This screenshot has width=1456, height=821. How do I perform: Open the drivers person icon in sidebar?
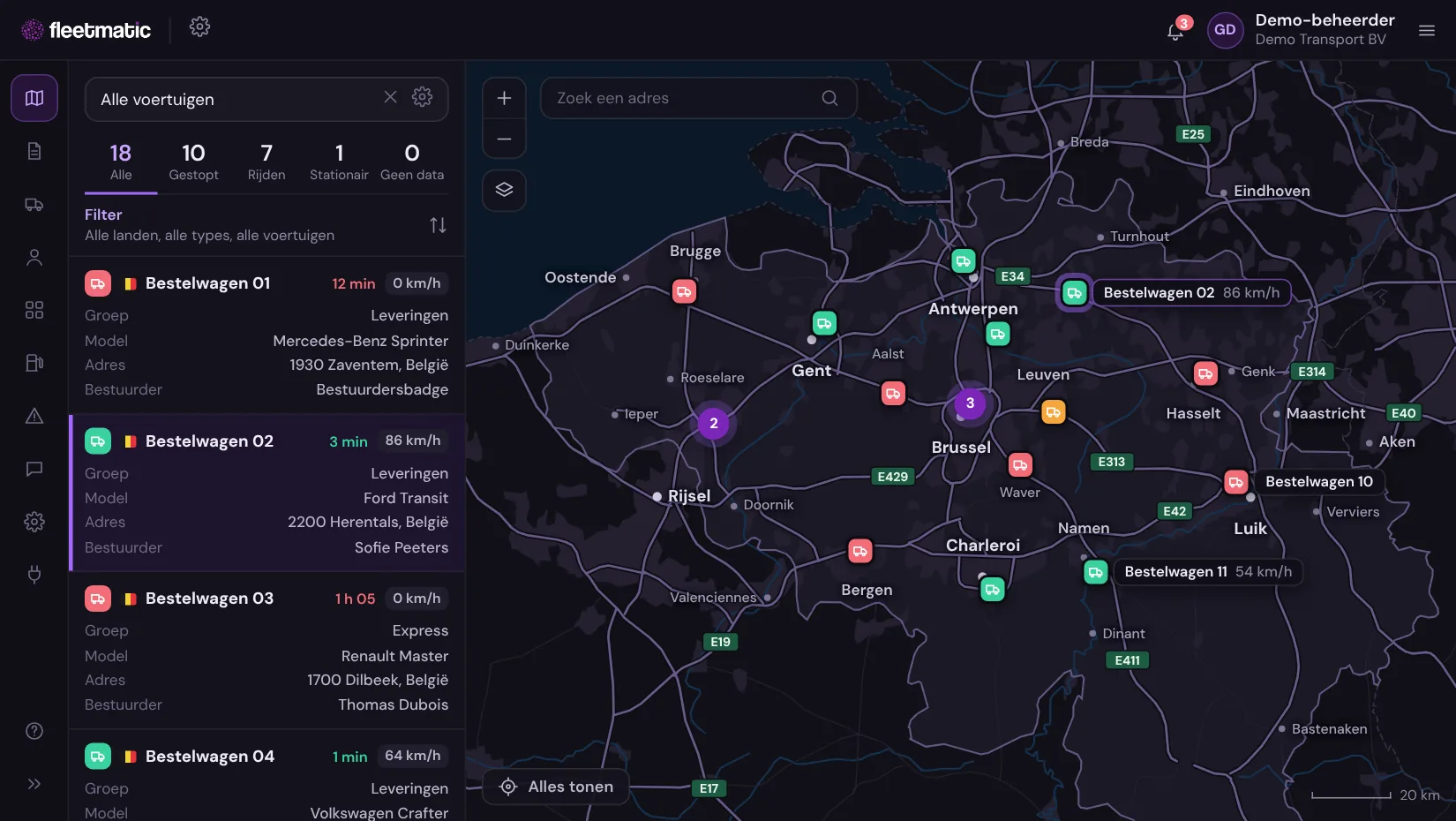point(34,258)
